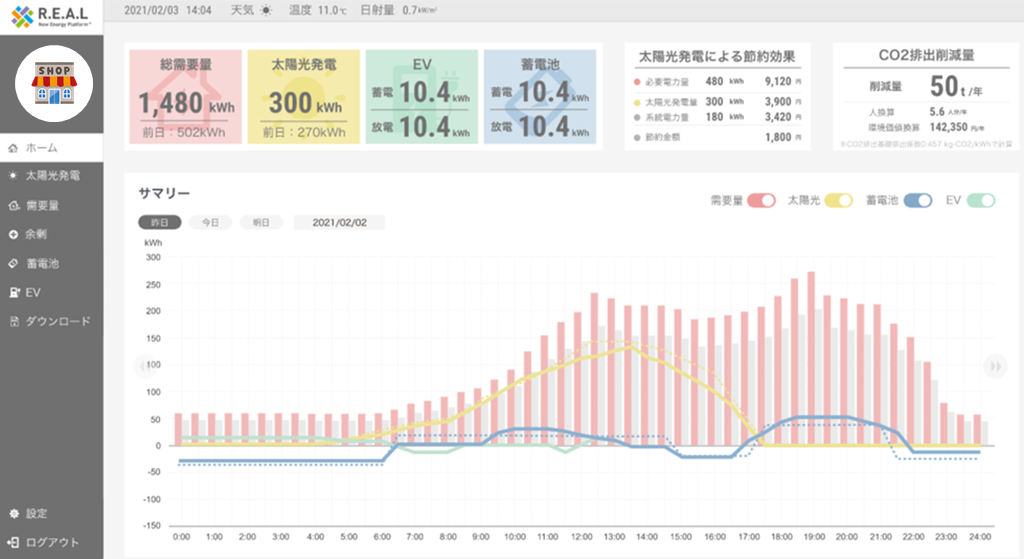
Task: Click the R.E.A.L logo icon
Action: [x=21, y=16]
